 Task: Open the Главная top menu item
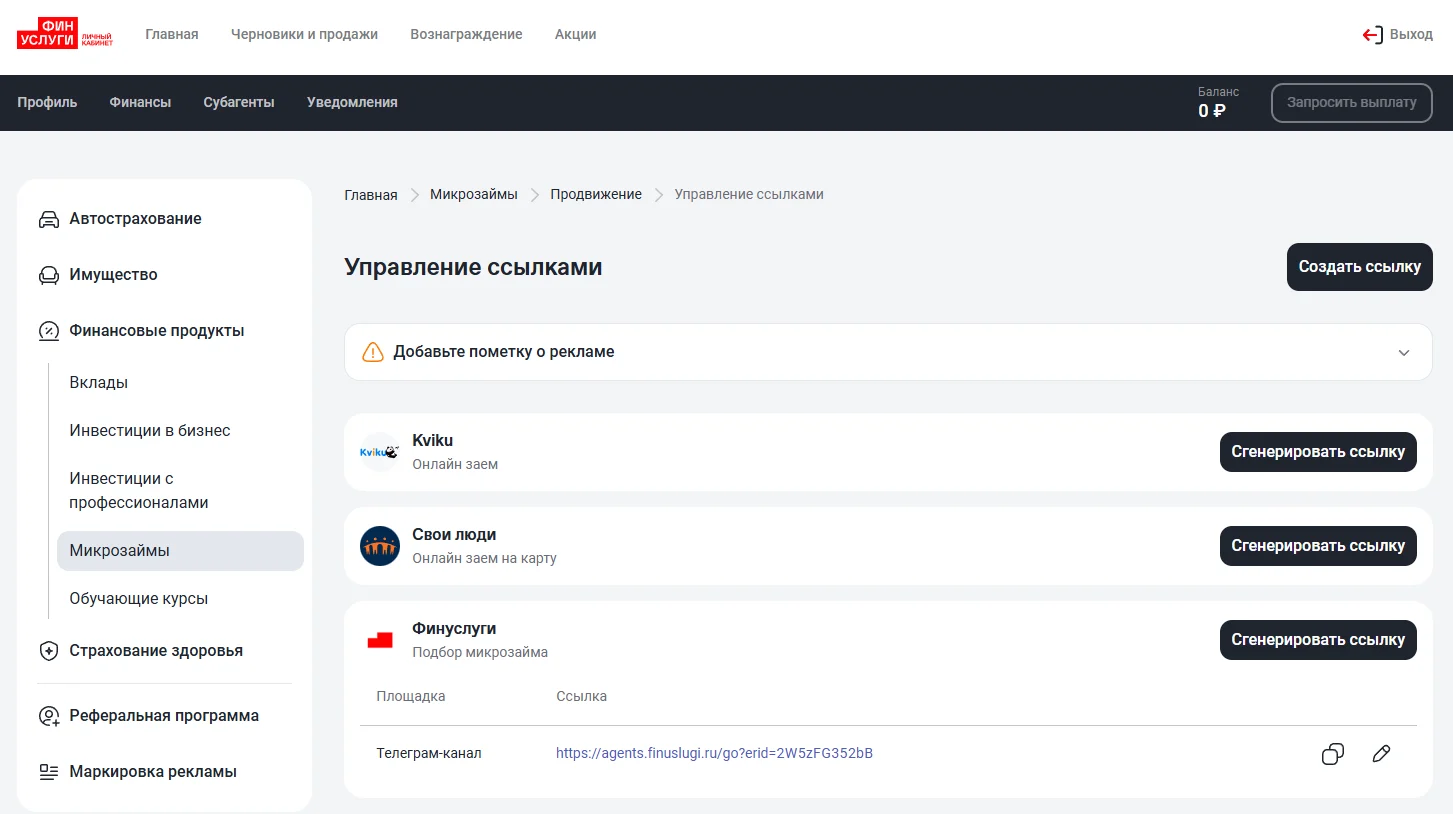click(172, 34)
